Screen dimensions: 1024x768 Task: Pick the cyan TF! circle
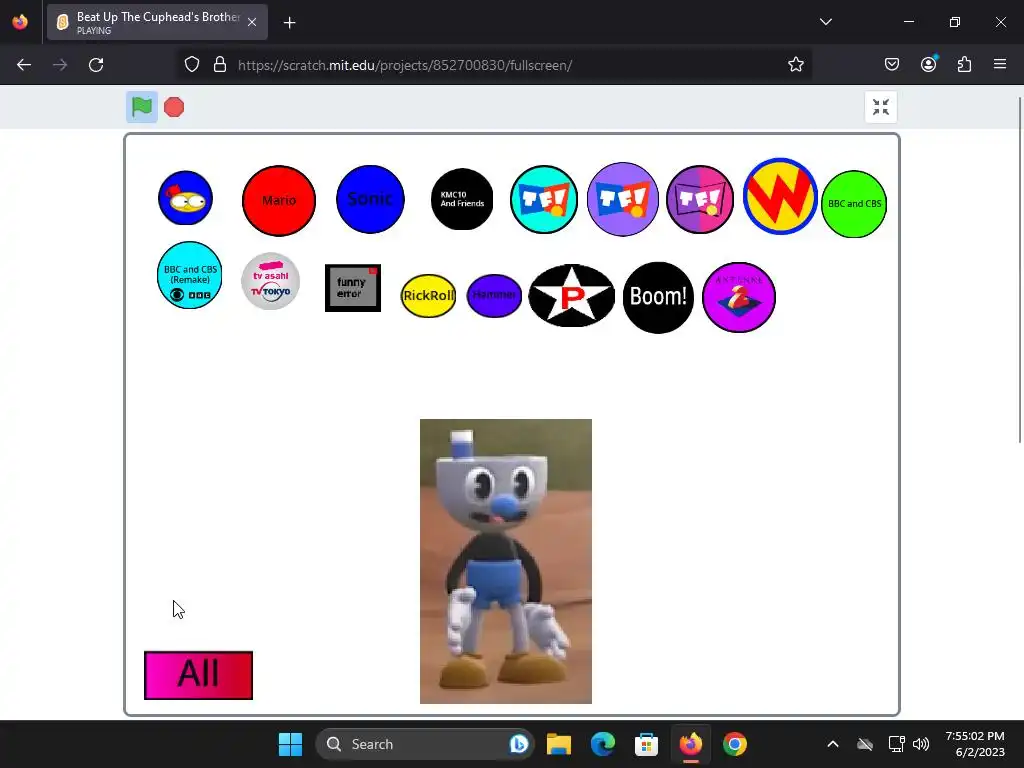coord(543,199)
